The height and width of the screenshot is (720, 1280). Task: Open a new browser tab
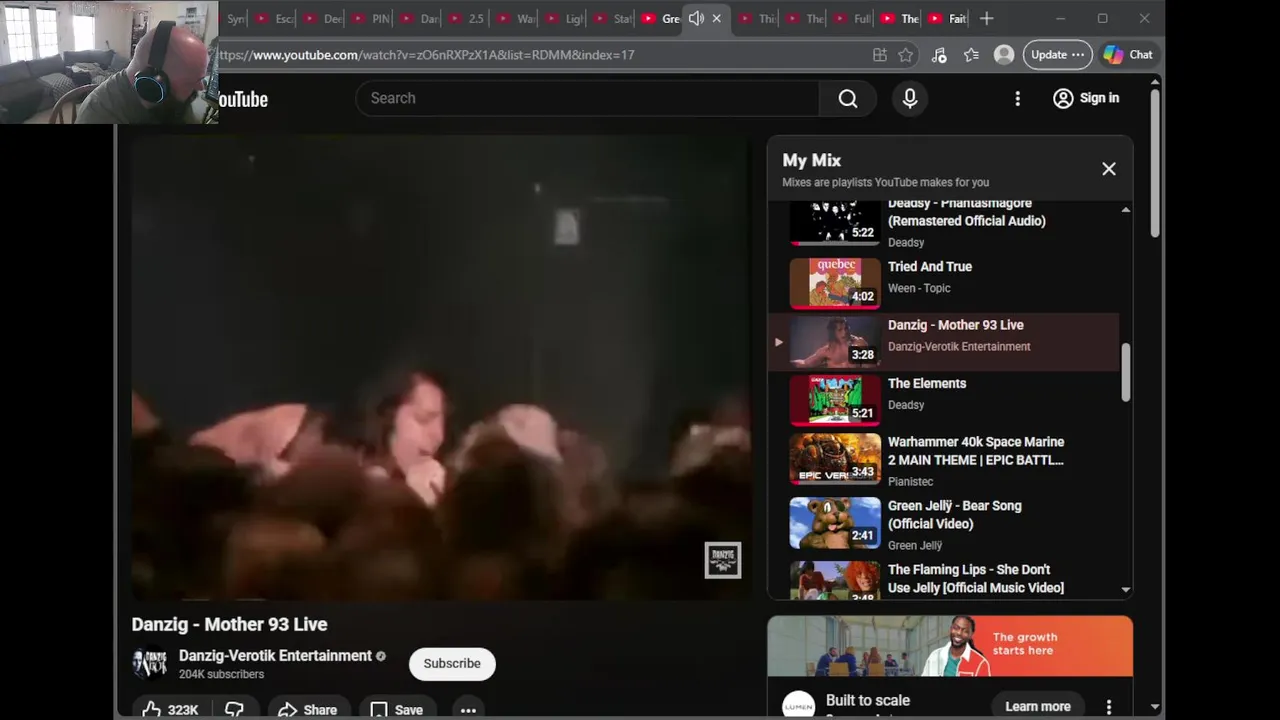click(986, 18)
